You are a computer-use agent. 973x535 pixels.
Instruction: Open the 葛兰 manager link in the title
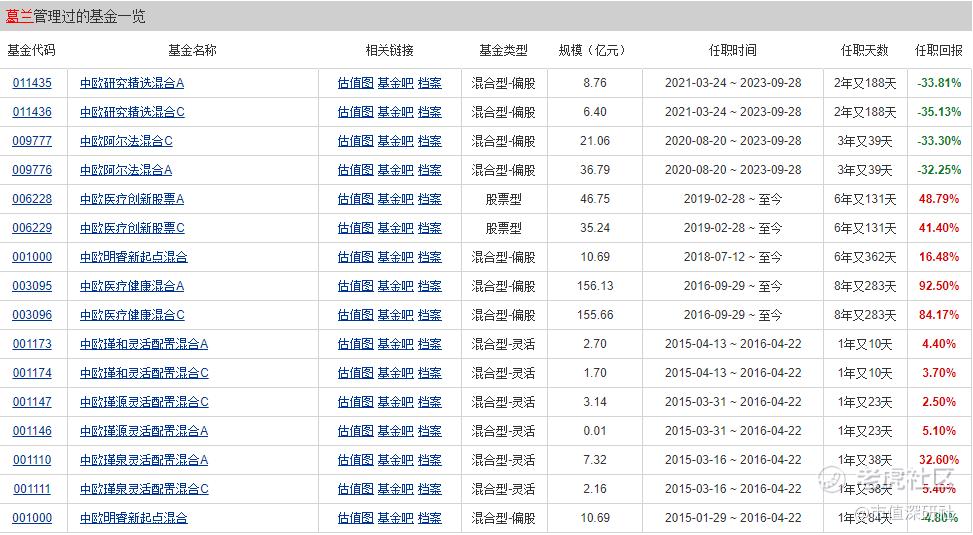(x=19, y=17)
